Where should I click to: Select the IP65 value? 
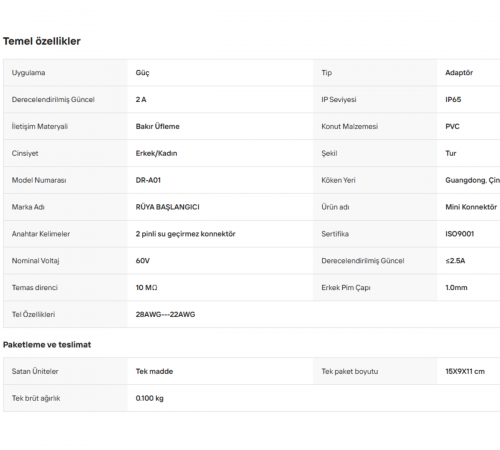[453, 100]
